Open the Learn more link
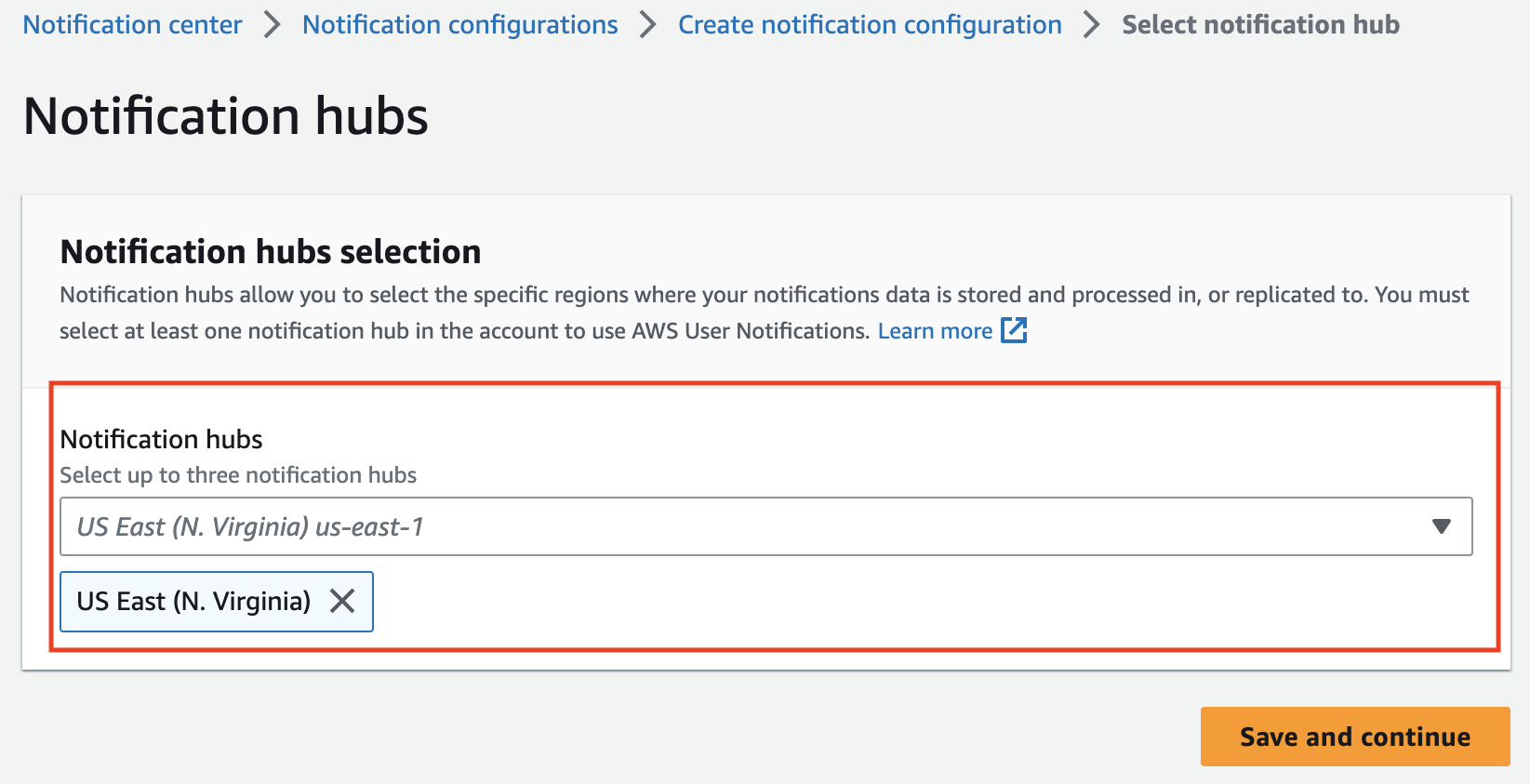Screen dimensions: 1530x784 coord(935,331)
